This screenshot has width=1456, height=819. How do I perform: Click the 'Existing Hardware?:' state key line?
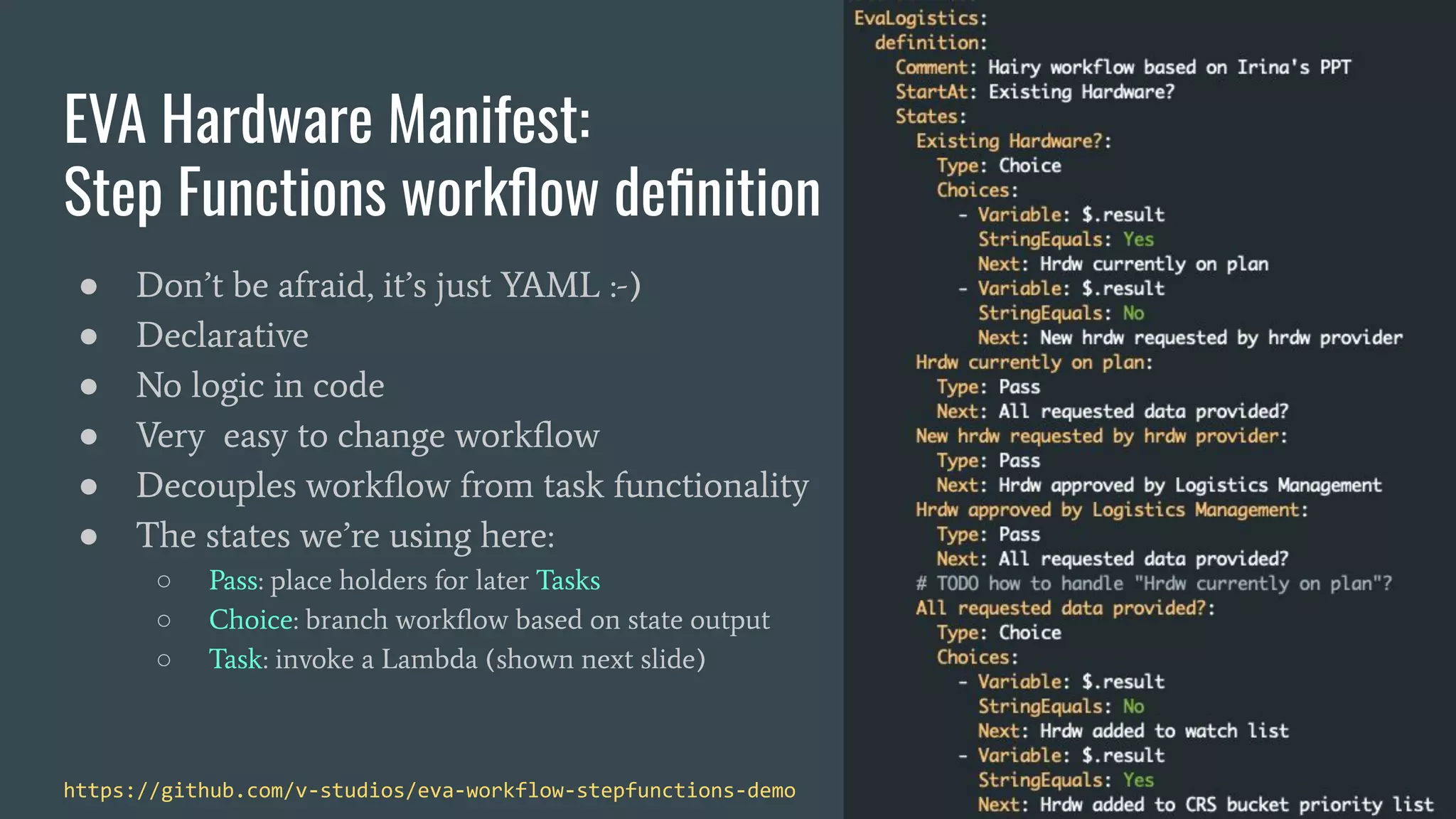click(1014, 141)
